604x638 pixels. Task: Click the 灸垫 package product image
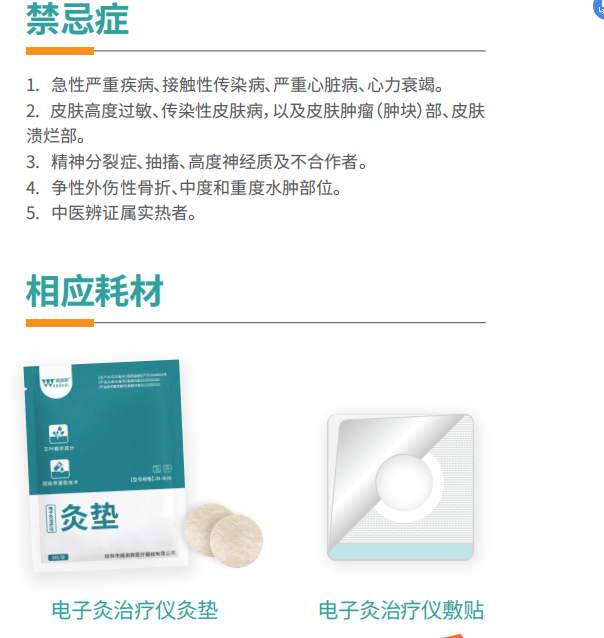(x=107, y=466)
